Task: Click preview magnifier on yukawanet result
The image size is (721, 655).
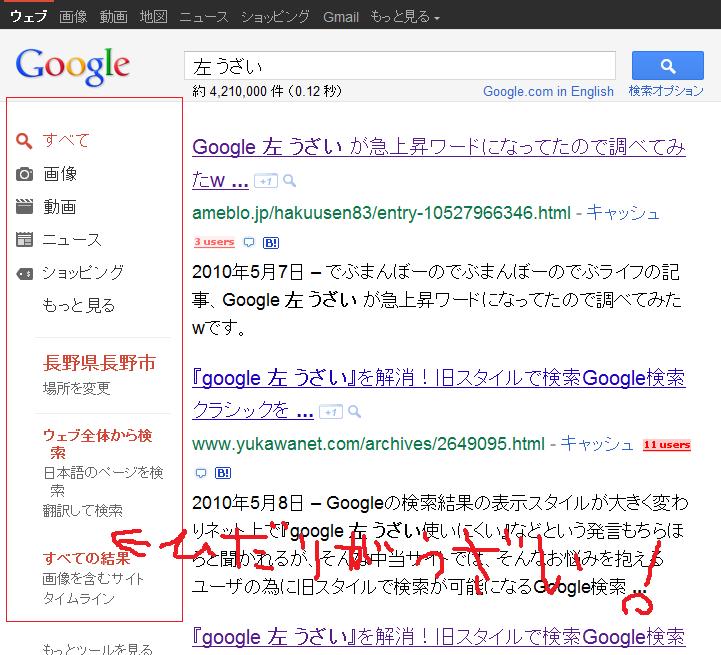Action: pyautogui.click(x=354, y=412)
